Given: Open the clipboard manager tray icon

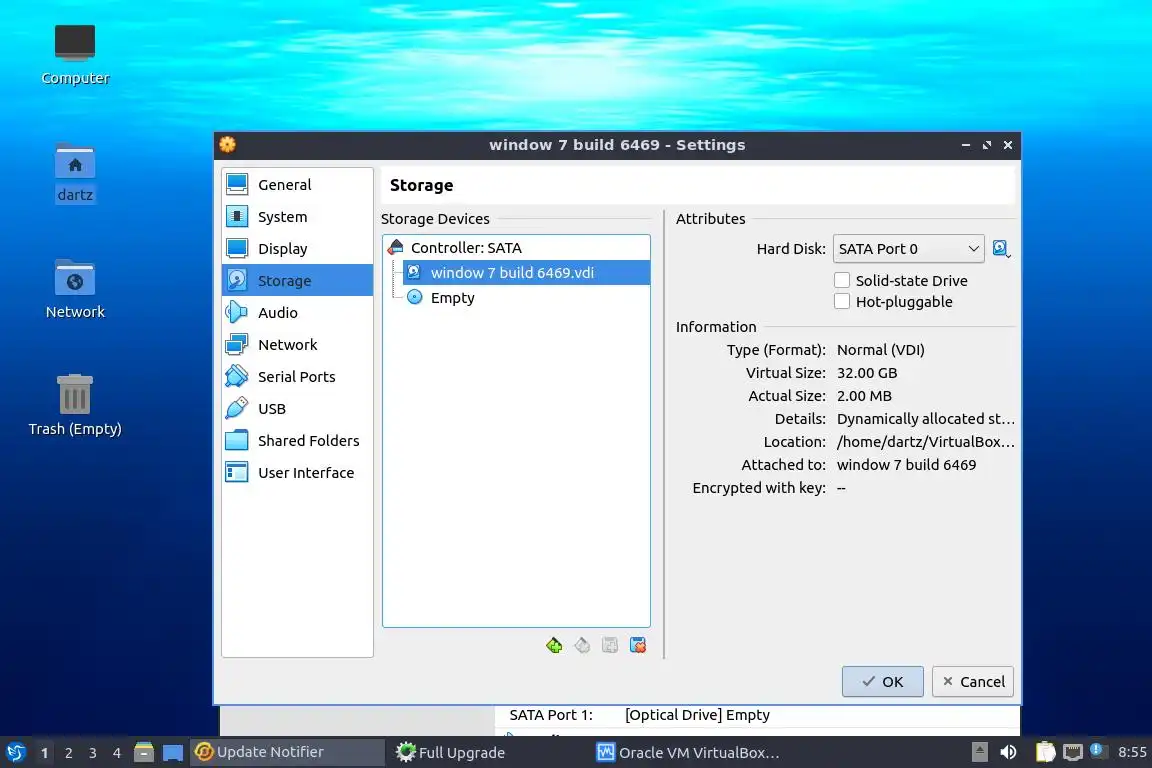Looking at the screenshot, I should click(x=1045, y=752).
